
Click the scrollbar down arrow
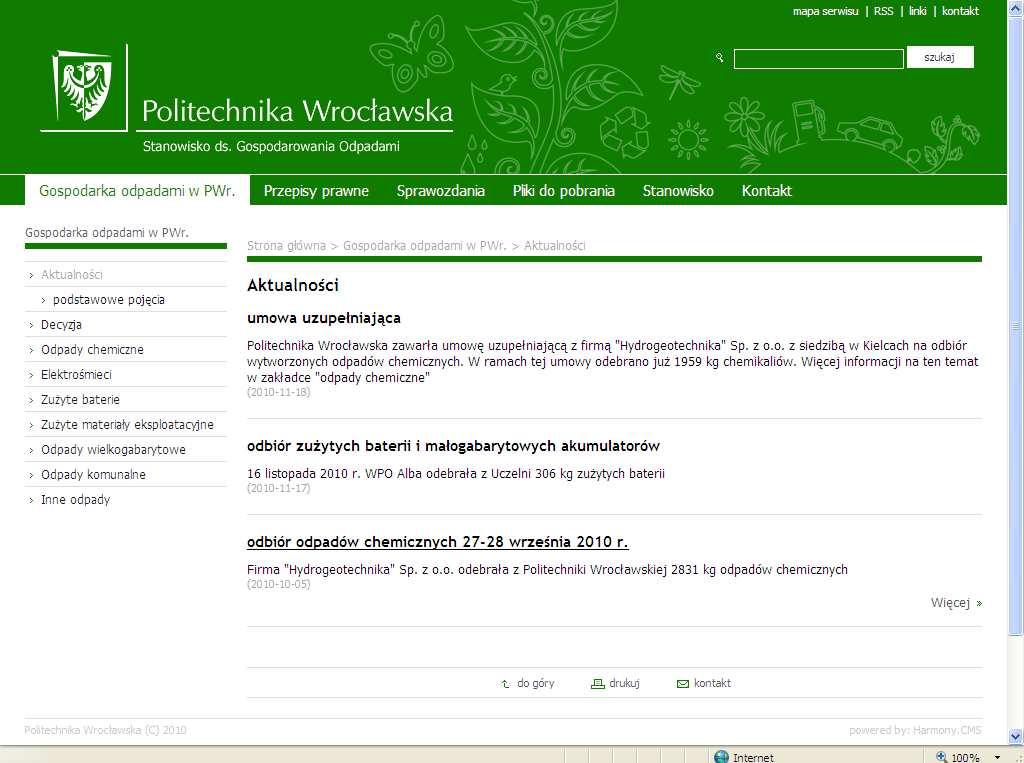tap(1016, 737)
